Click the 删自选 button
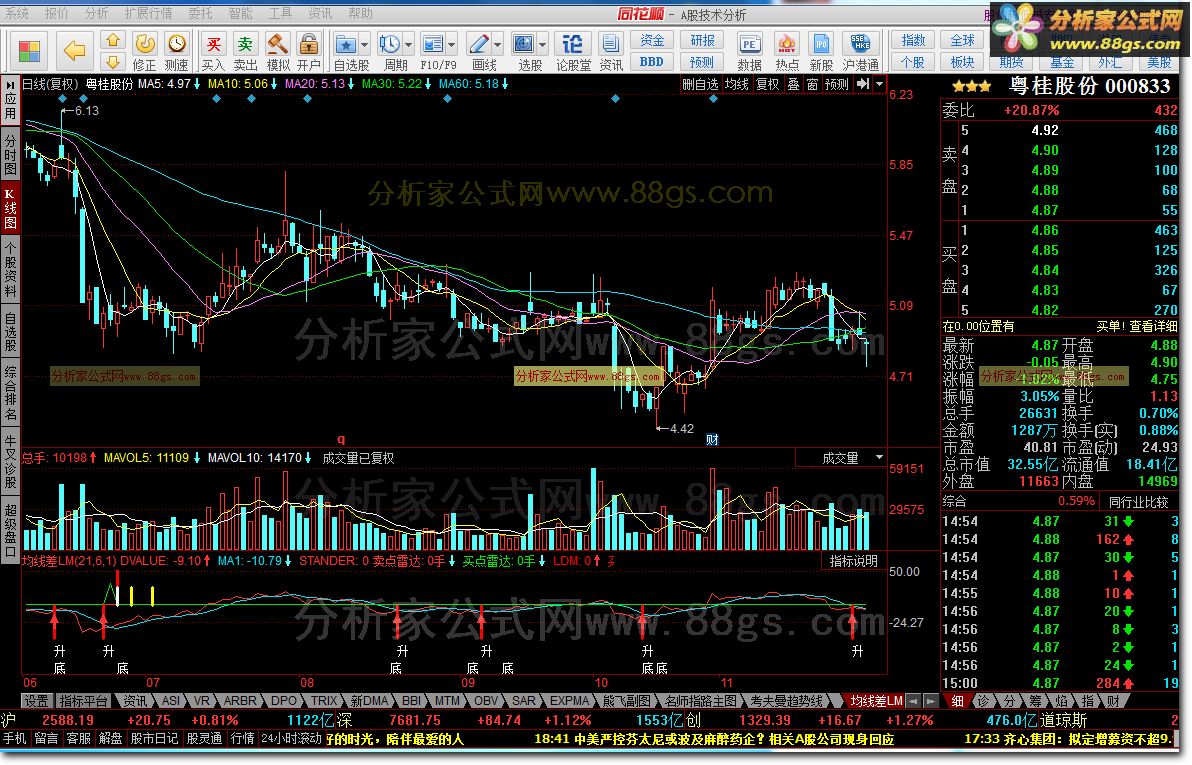The width and height of the screenshot is (1192, 765). point(699,84)
